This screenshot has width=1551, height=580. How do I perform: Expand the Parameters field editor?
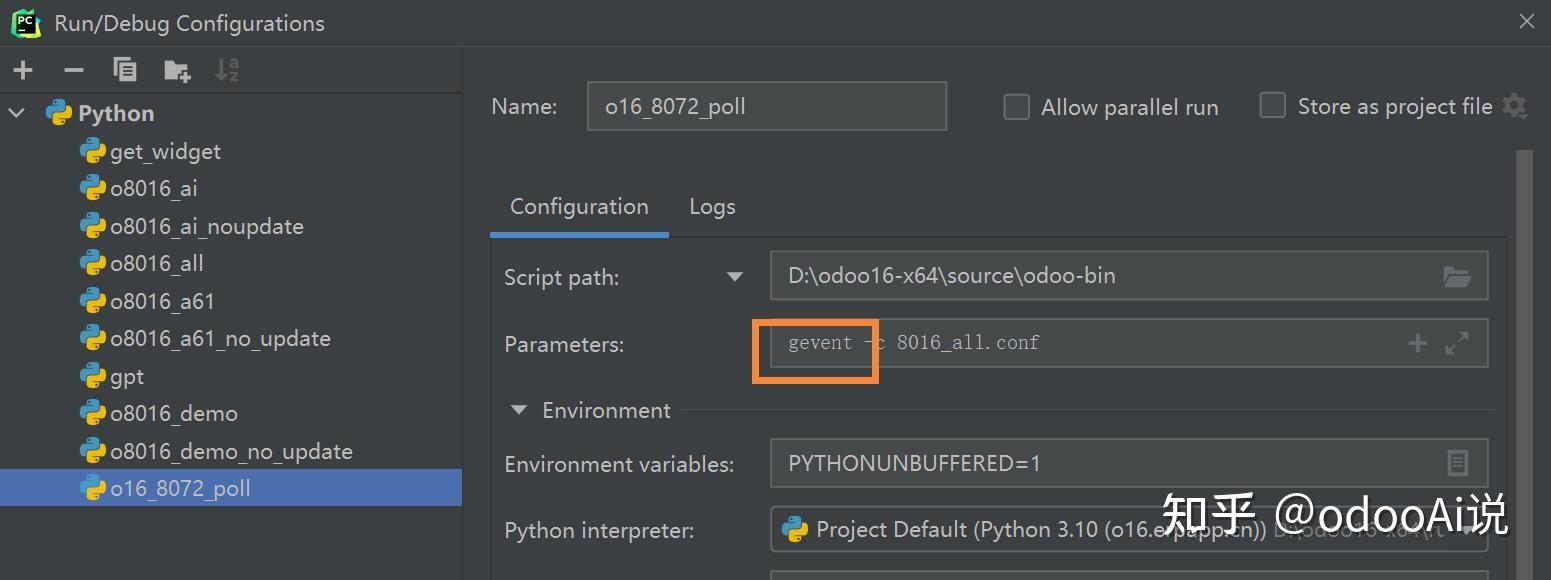click(1457, 344)
